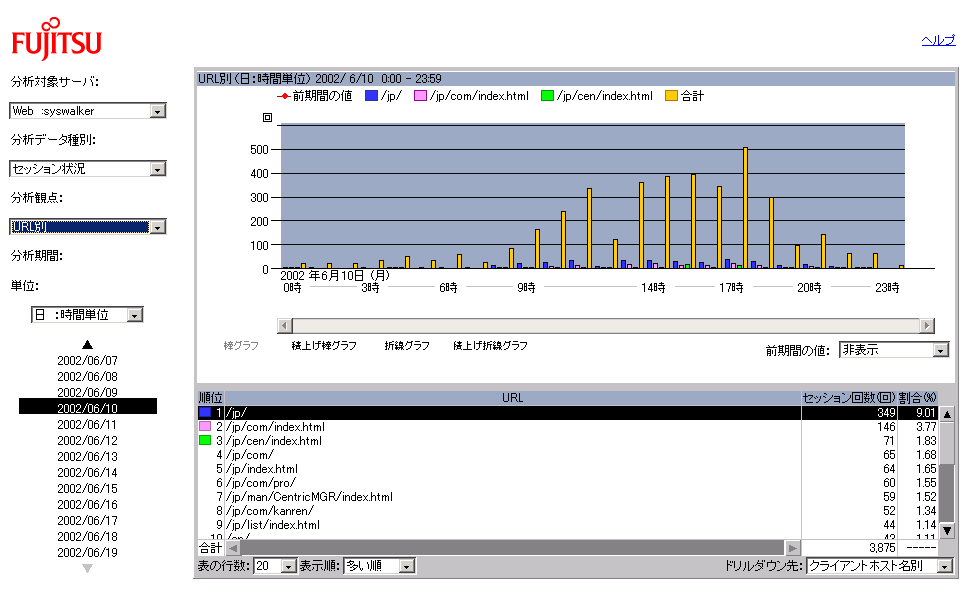Select date 2002/06/09
Image resolution: width=967 pixels, height=604 pixels.
(x=88, y=392)
